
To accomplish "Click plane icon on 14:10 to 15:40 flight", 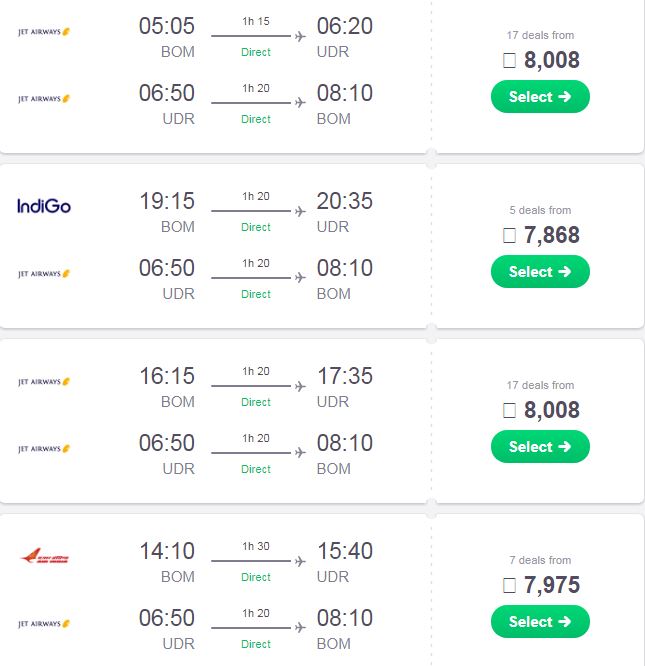I will click(300, 561).
